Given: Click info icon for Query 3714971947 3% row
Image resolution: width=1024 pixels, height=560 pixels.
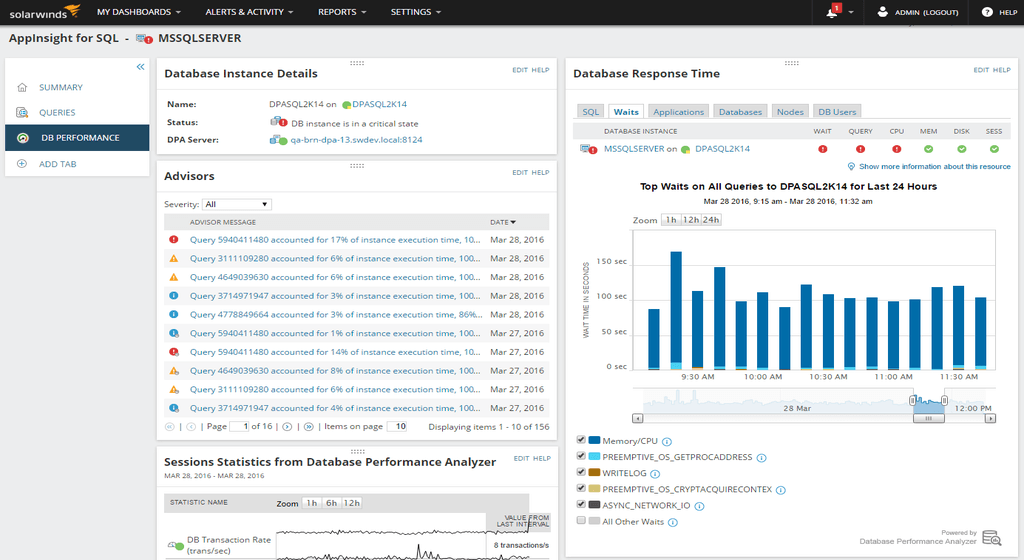Looking at the screenshot, I should [174, 296].
